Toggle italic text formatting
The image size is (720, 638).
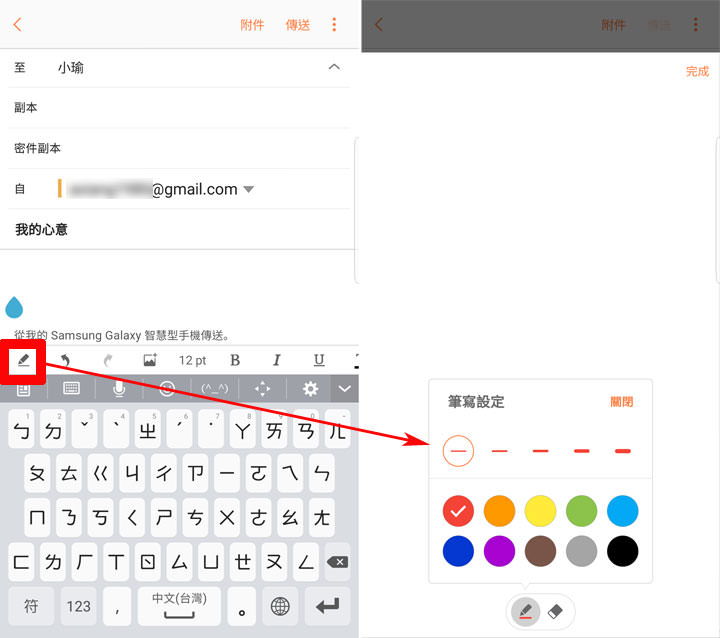(x=277, y=360)
